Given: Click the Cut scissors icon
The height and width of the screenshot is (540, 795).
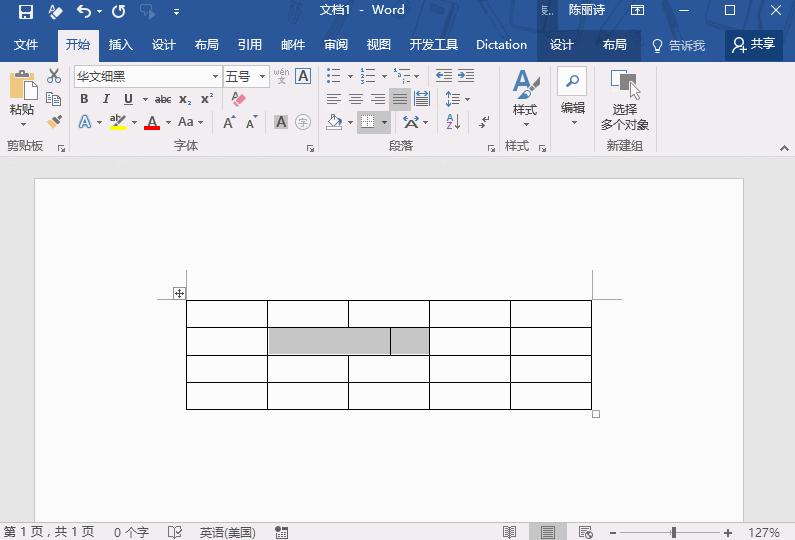Looking at the screenshot, I should [54, 76].
